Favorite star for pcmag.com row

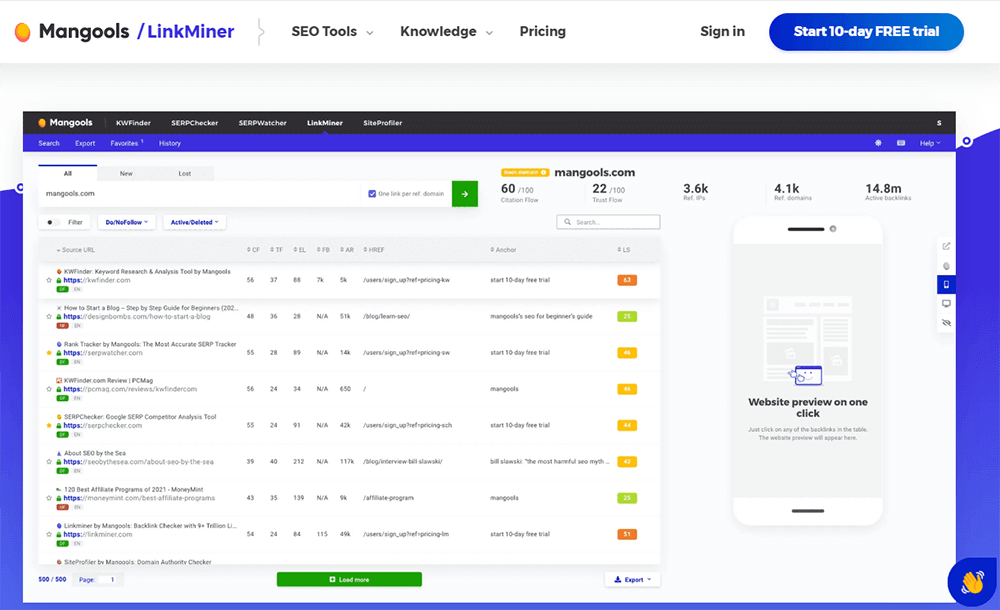click(49, 389)
